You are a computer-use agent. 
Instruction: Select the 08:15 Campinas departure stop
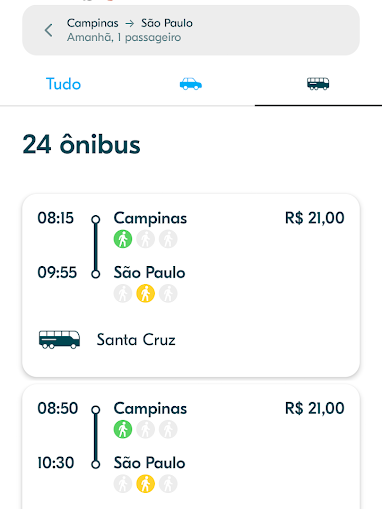[150, 219]
